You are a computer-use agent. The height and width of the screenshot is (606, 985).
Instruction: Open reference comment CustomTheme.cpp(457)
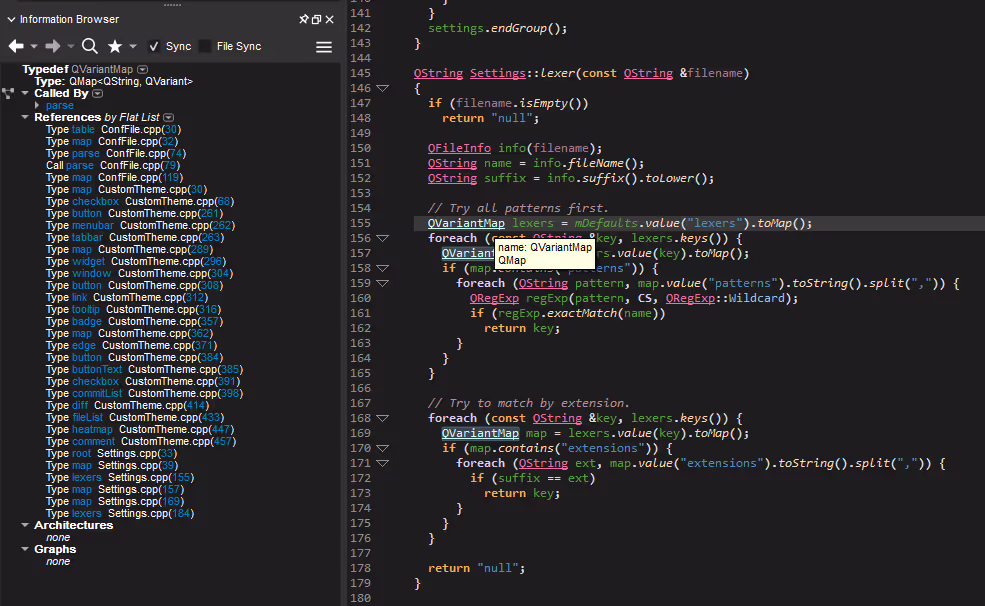pos(141,441)
